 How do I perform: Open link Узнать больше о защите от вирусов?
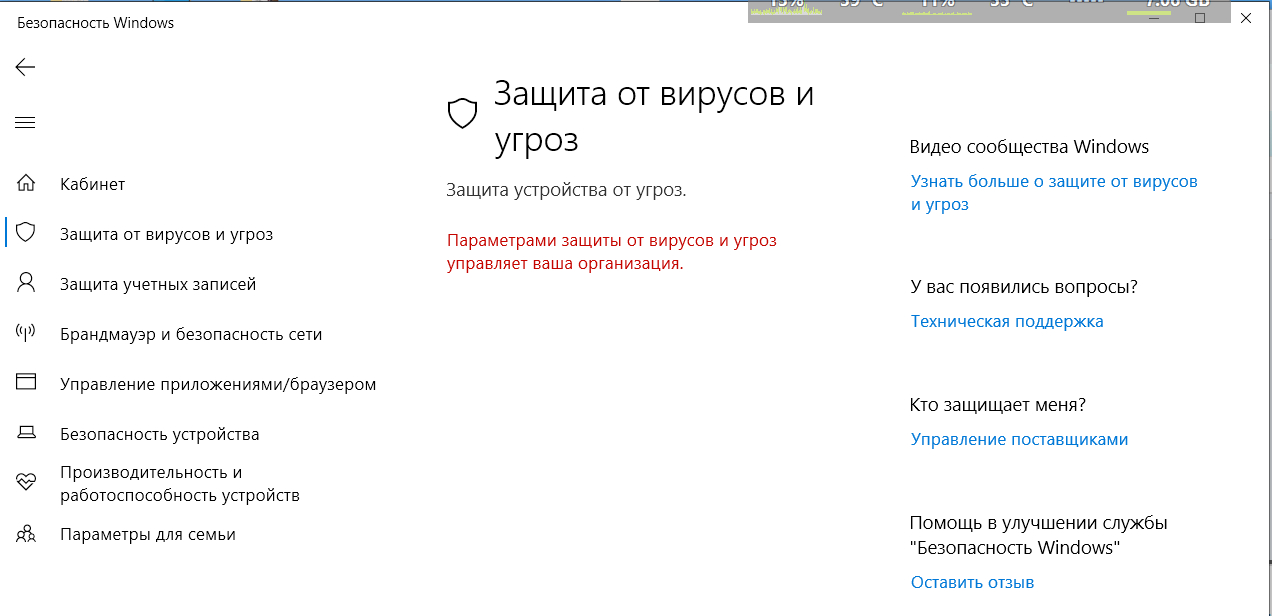pyautogui.click(x=1054, y=193)
